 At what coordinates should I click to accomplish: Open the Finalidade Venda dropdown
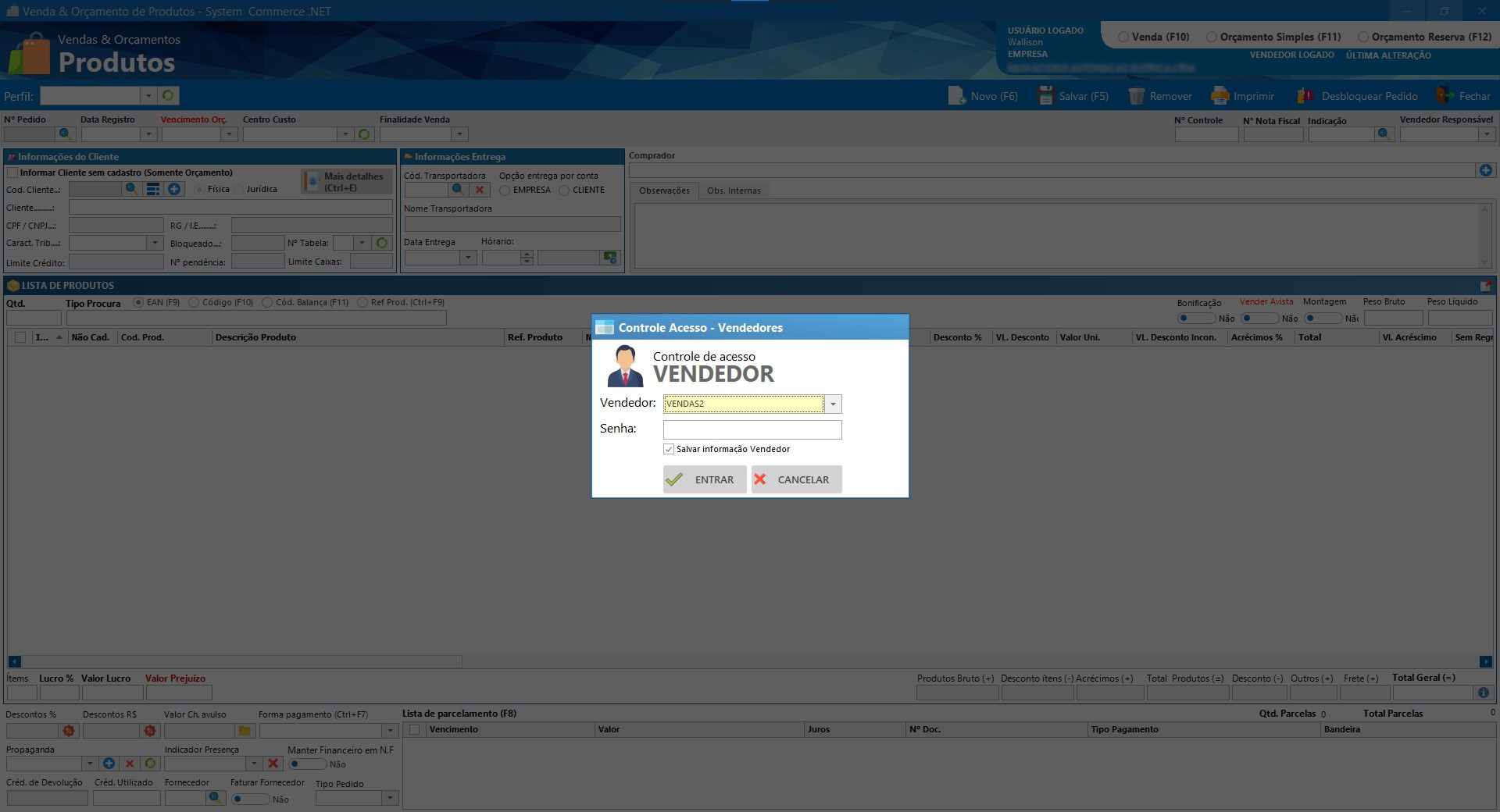point(460,134)
